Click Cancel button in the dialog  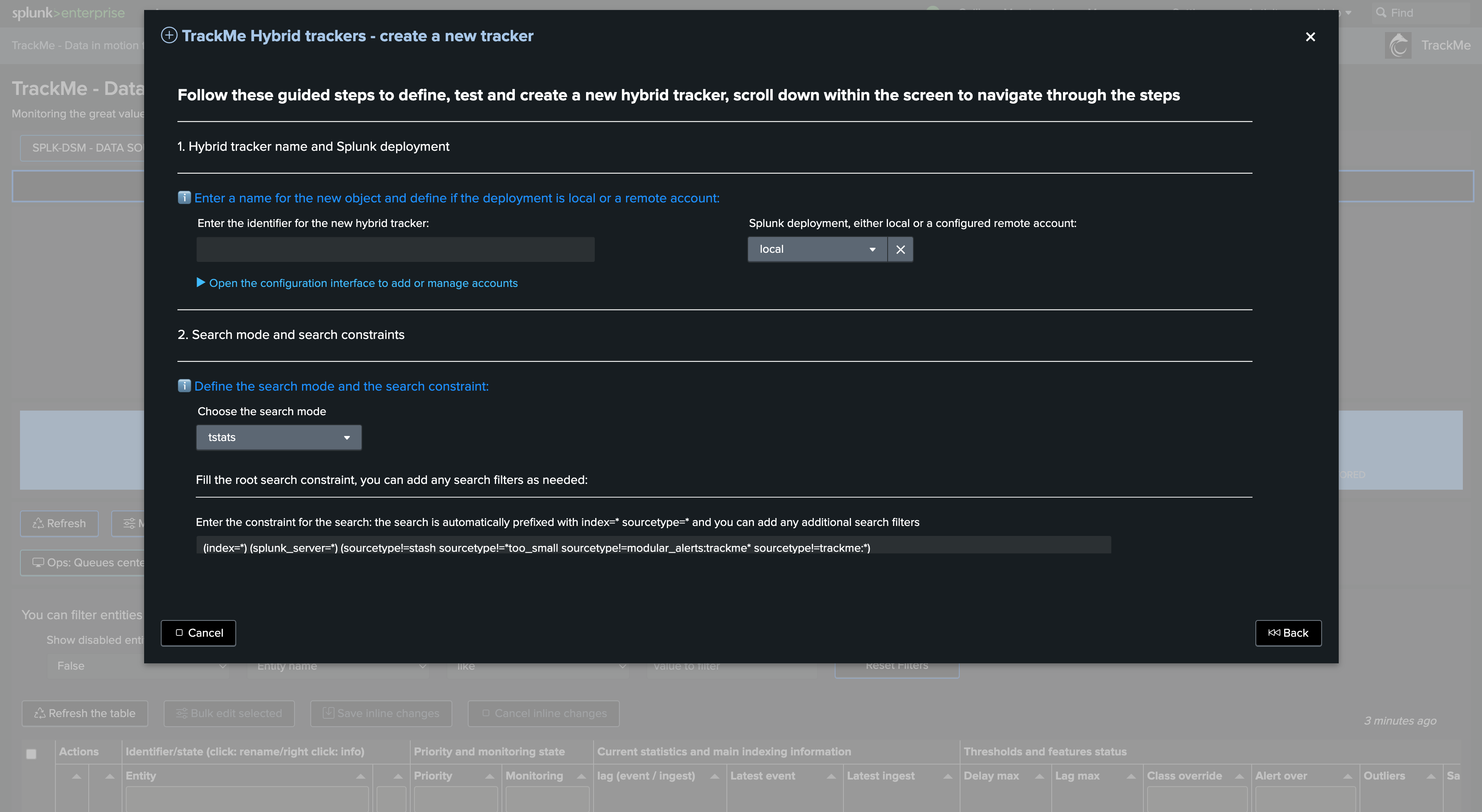click(x=199, y=633)
